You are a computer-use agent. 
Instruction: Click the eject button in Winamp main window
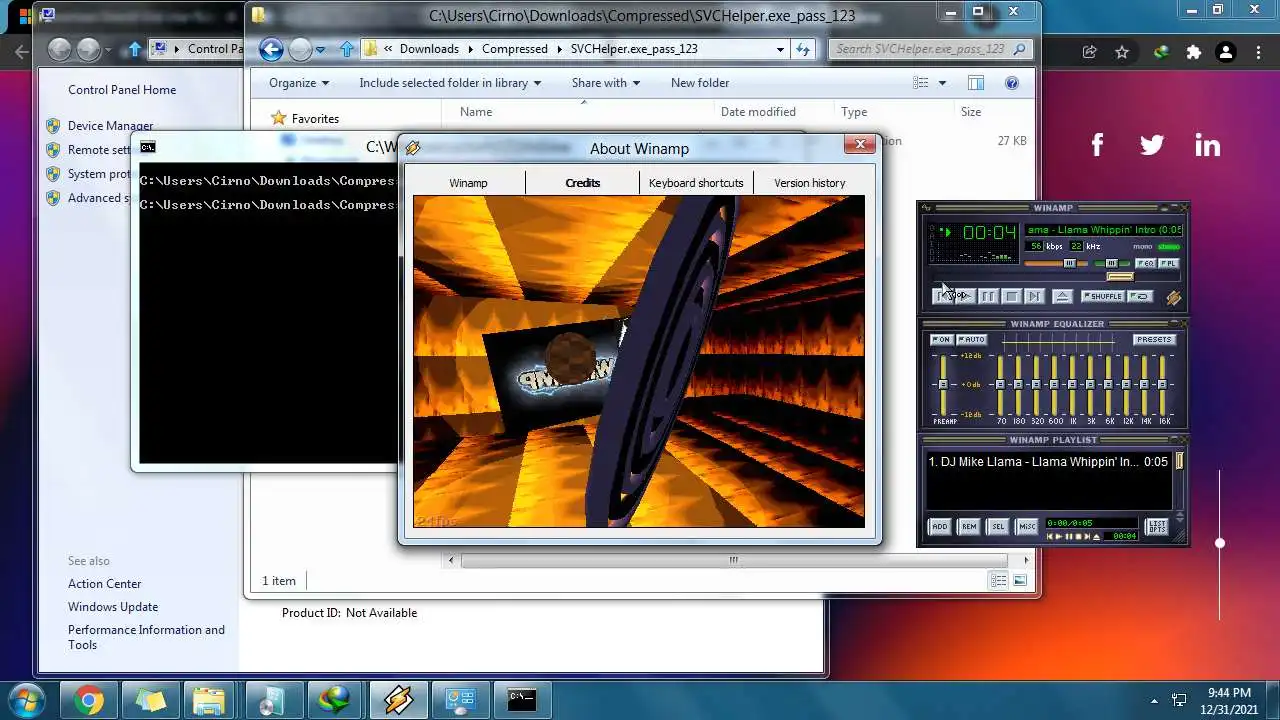coord(1062,296)
